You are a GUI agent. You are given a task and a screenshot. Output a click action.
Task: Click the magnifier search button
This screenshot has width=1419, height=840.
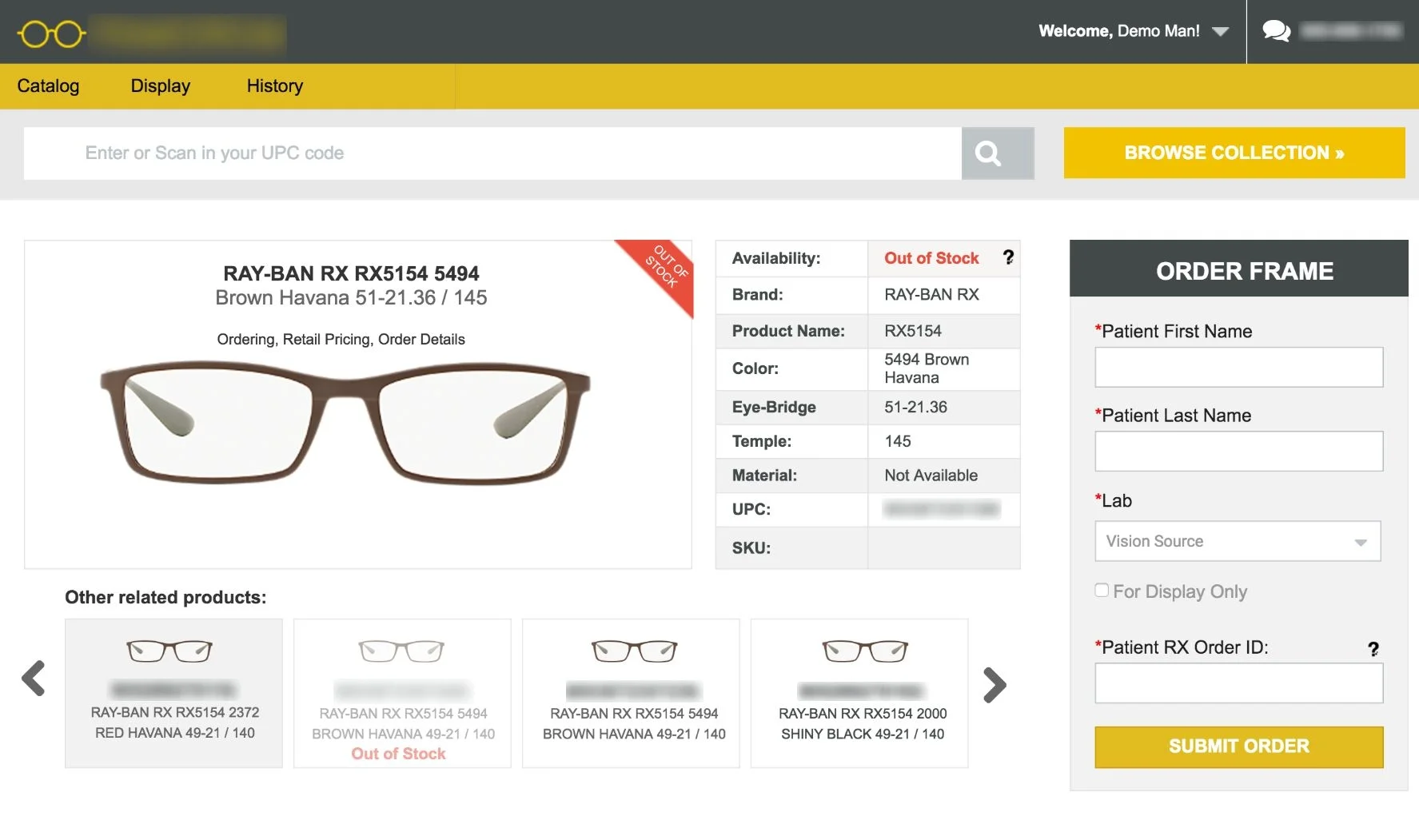[x=998, y=153]
